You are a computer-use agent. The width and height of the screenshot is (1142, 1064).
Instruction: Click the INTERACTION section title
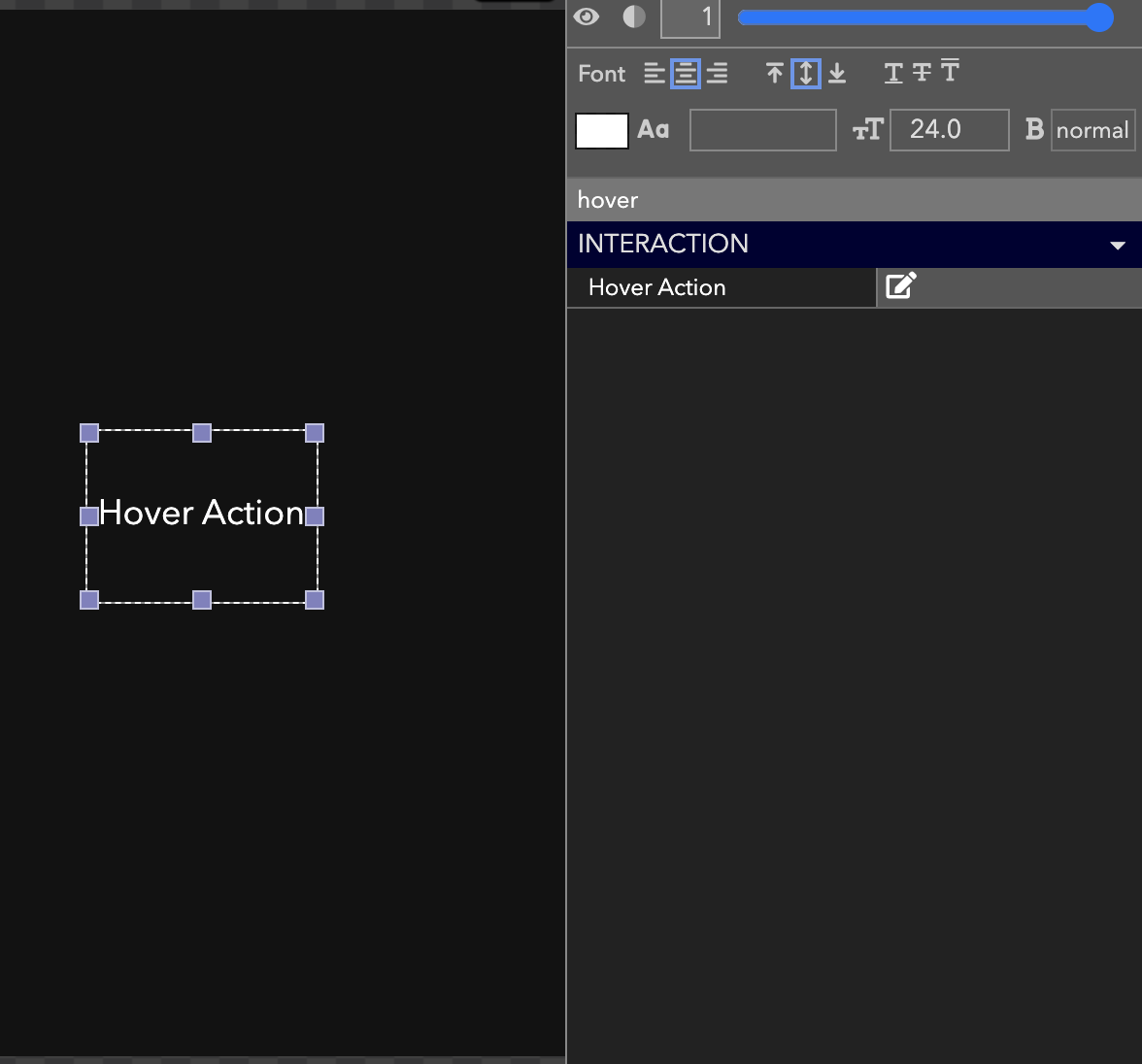click(662, 244)
